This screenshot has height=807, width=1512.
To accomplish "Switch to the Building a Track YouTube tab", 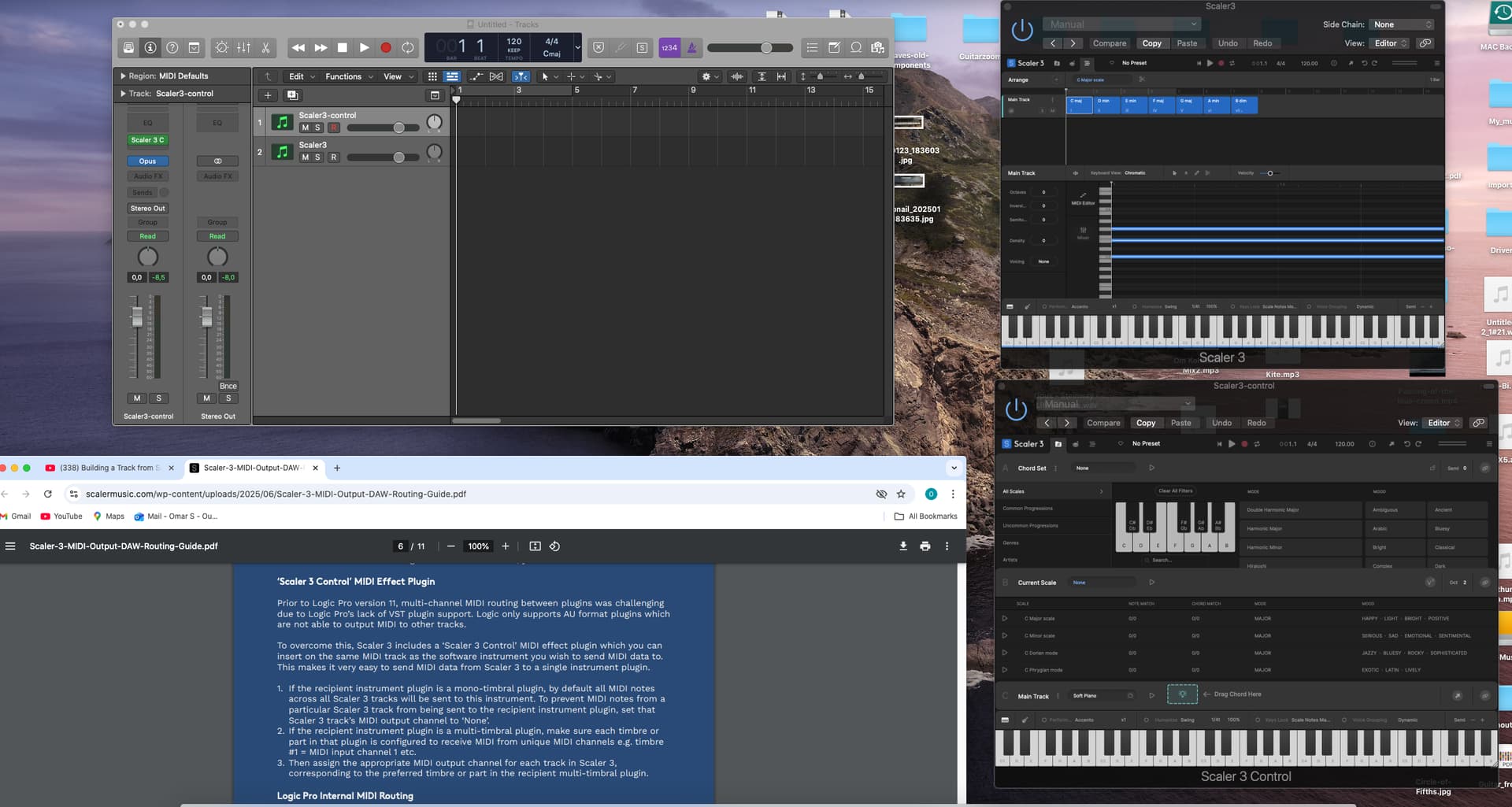I will [109, 468].
